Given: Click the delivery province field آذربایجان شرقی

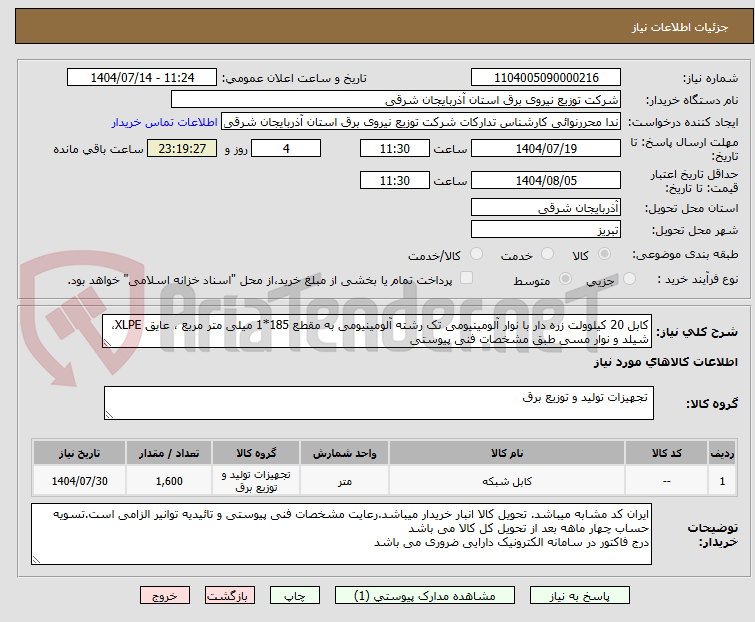Looking at the screenshot, I should tap(546, 207).
